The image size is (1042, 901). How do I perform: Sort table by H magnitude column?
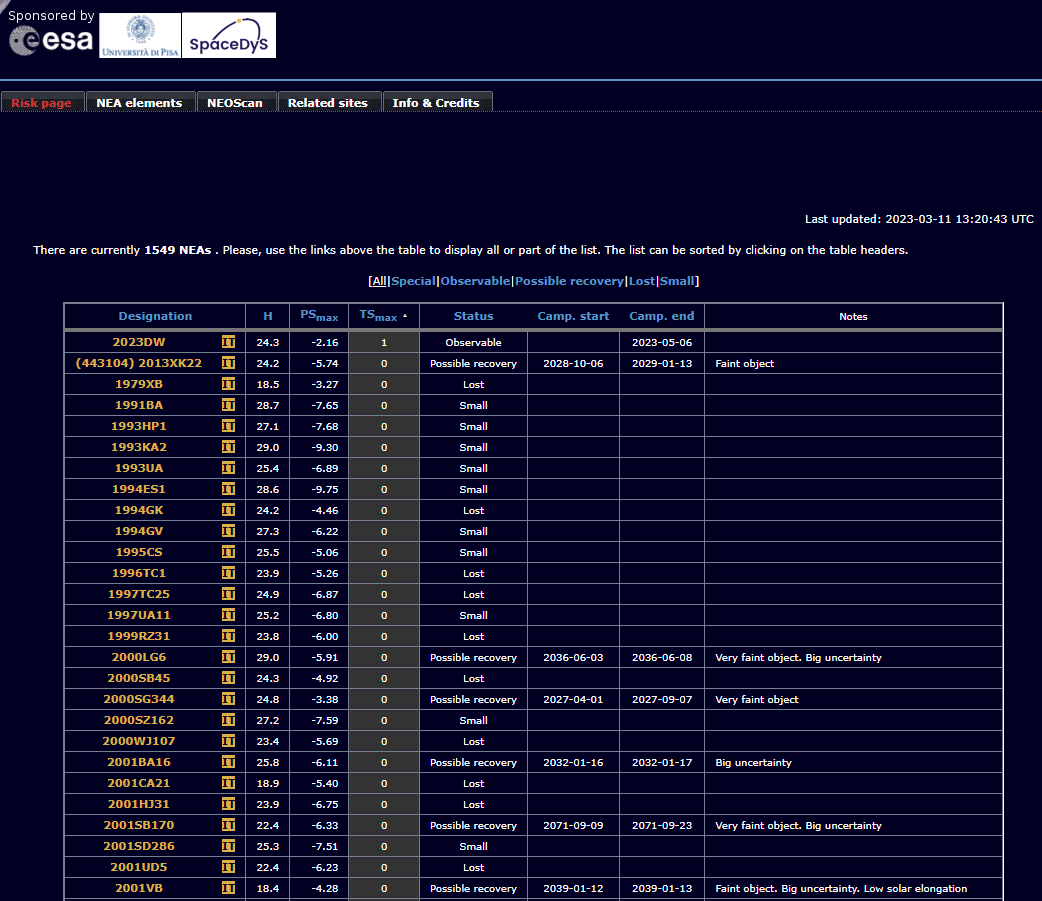(268, 316)
